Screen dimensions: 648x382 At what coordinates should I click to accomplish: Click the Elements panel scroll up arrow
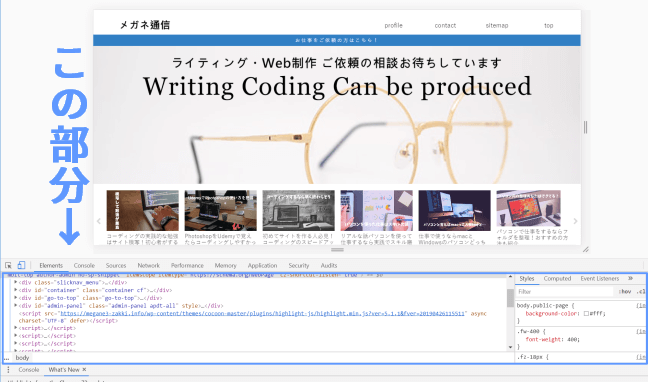[510, 277]
